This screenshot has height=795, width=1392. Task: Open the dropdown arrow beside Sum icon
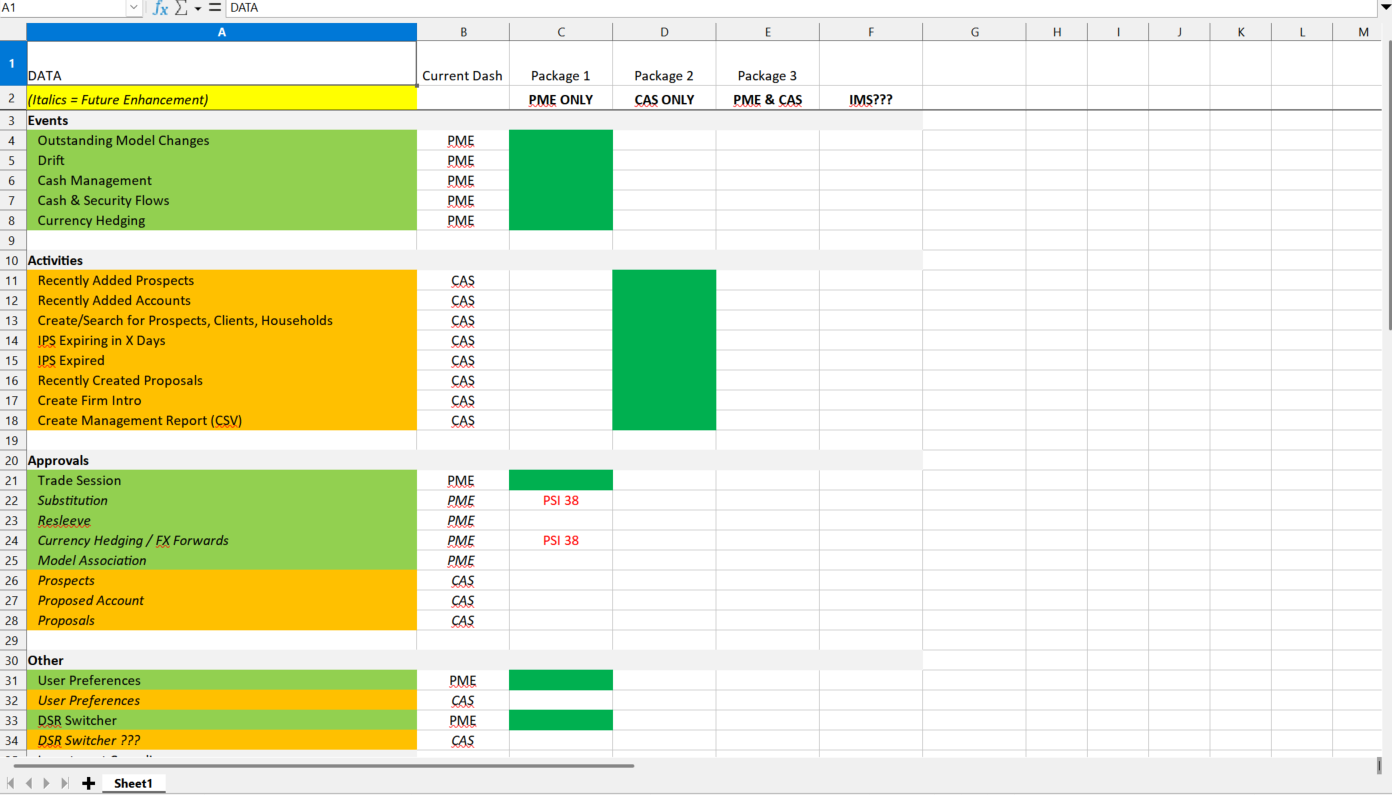pyautogui.click(x=197, y=8)
